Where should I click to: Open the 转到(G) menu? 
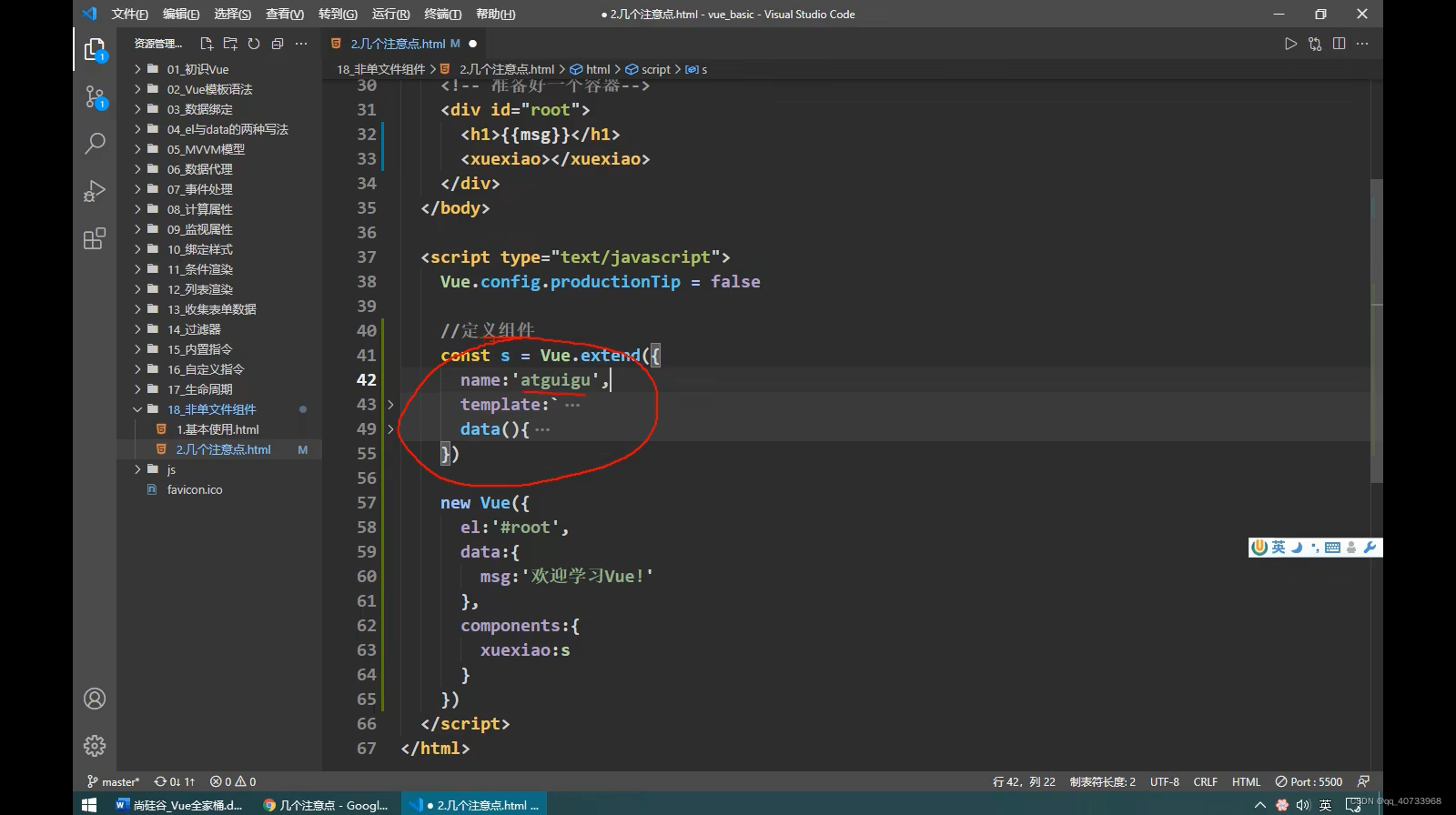click(338, 14)
